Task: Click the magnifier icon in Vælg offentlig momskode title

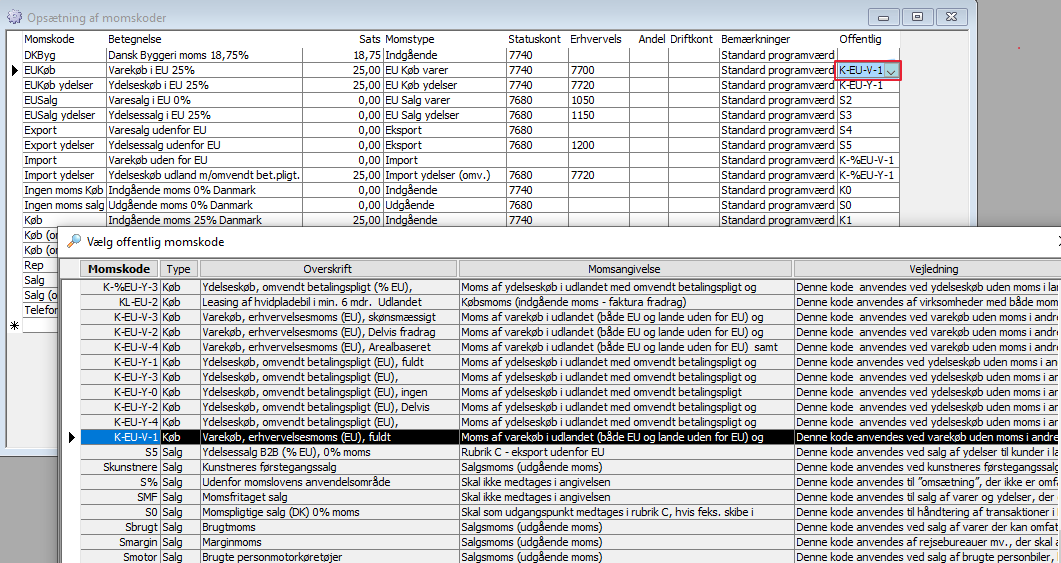Action: click(x=74, y=241)
